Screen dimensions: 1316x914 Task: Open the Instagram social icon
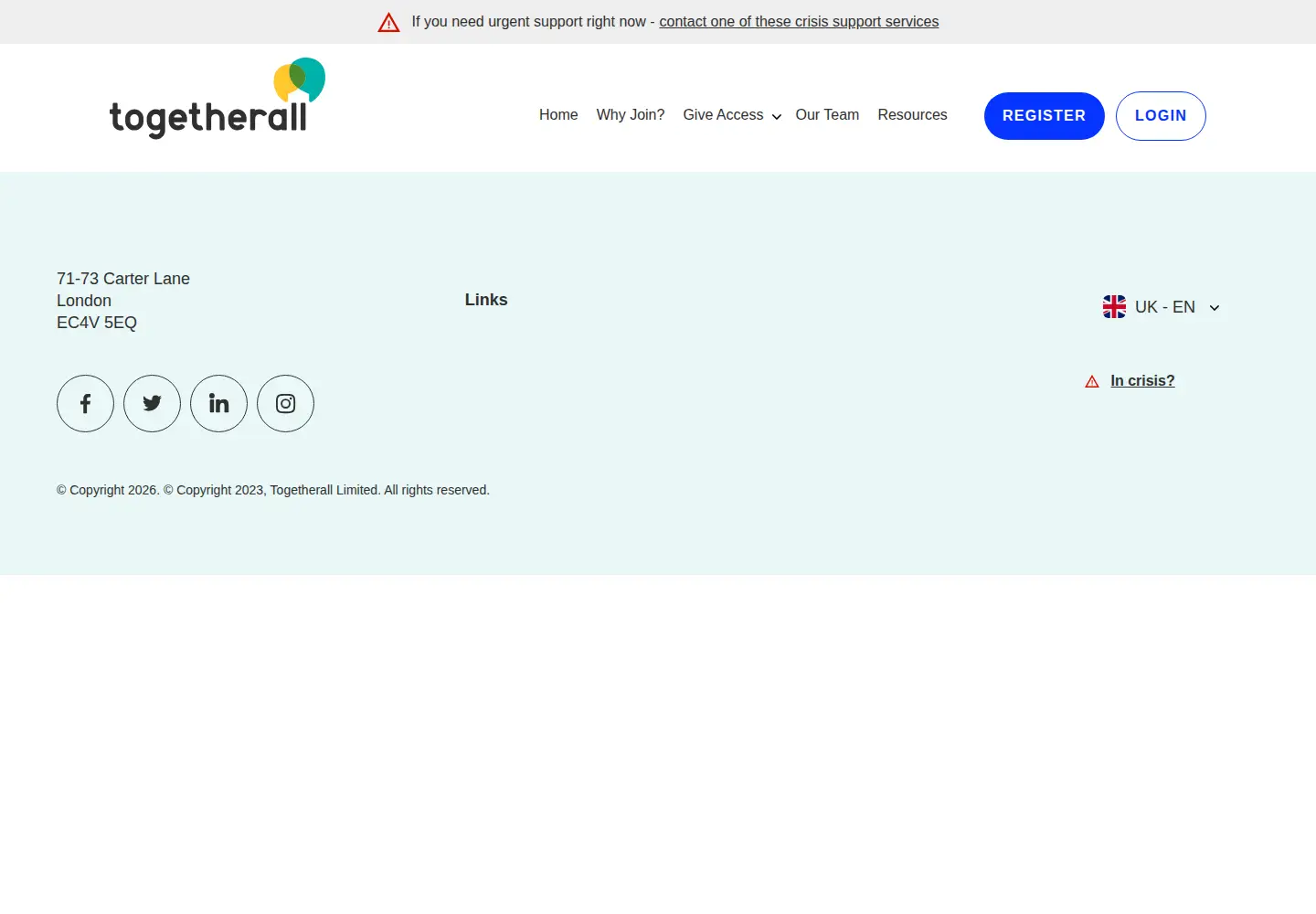click(285, 403)
